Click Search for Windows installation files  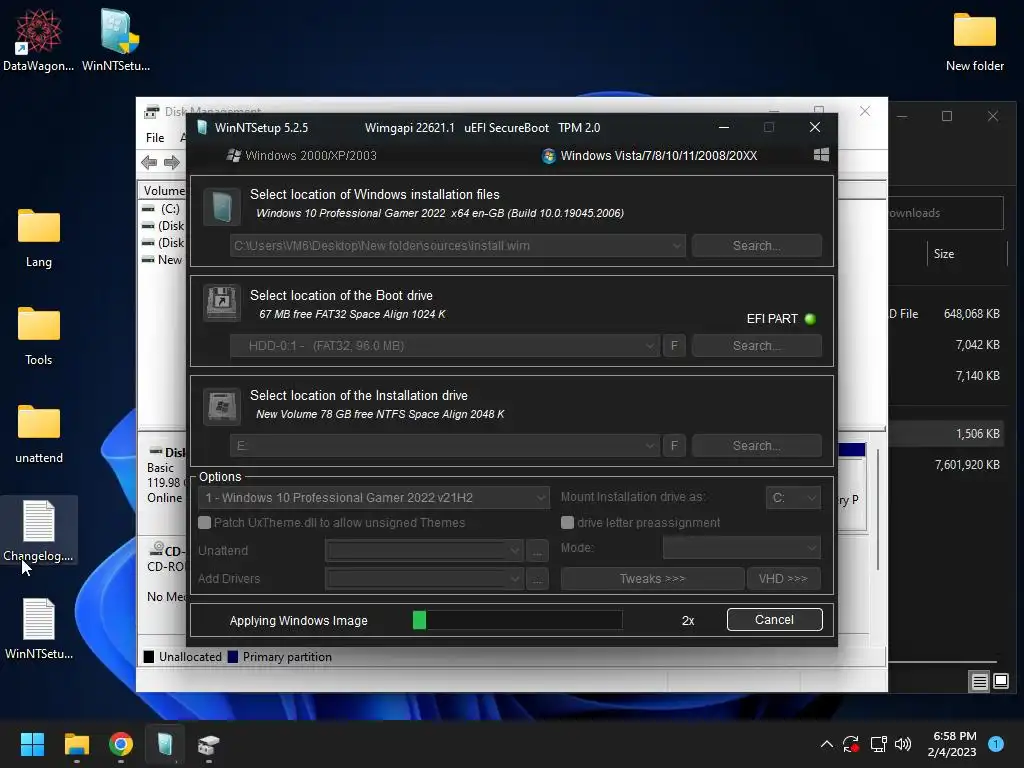(756, 246)
